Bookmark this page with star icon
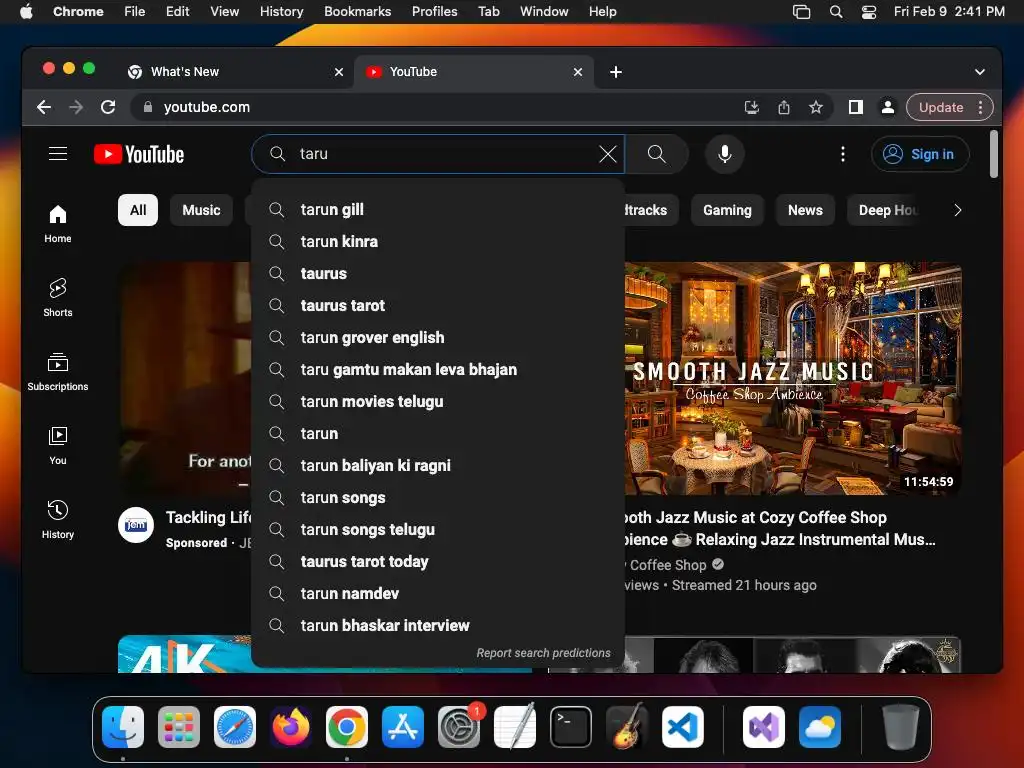Image resolution: width=1024 pixels, height=768 pixels. (x=816, y=107)
